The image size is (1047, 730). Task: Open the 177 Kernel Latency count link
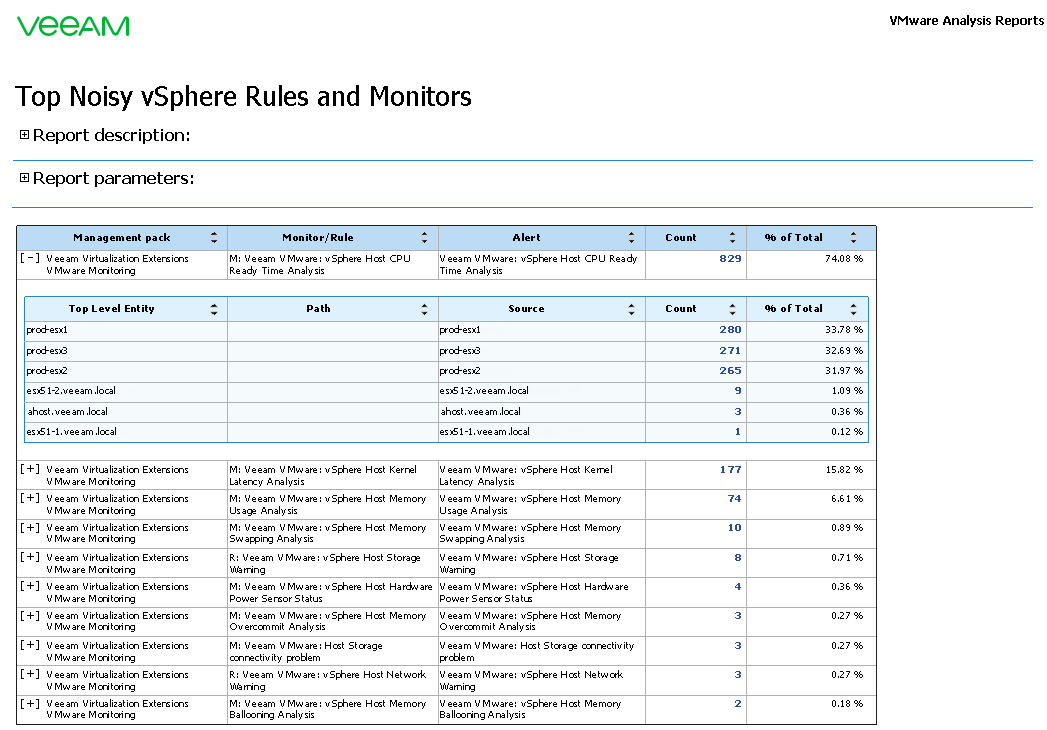pos(730,470)
